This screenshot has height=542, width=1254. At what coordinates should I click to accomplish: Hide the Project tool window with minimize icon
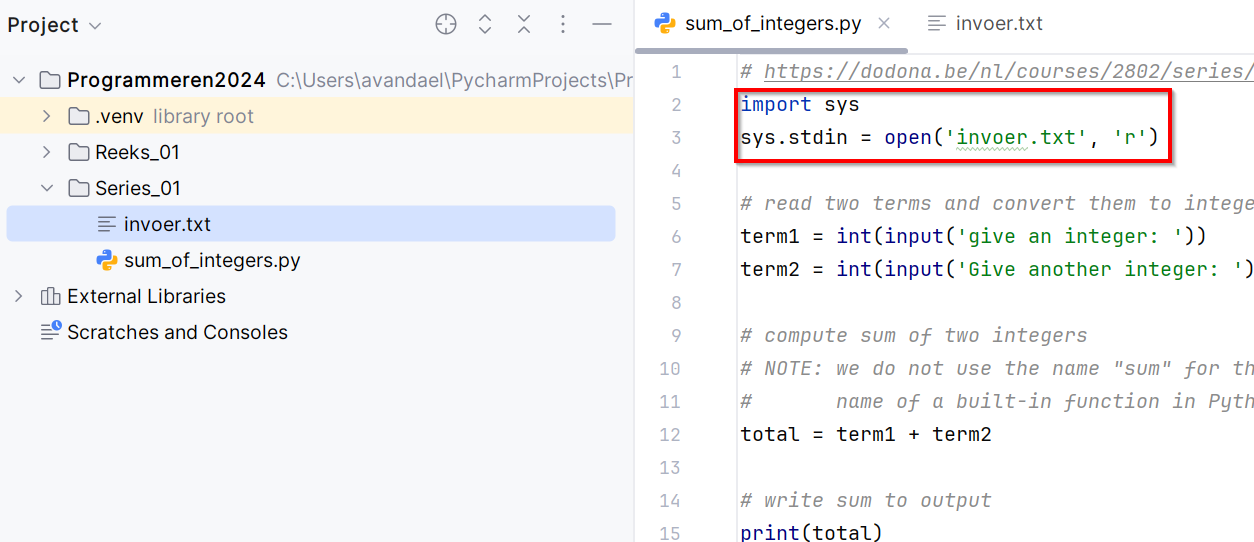point(602,25)
